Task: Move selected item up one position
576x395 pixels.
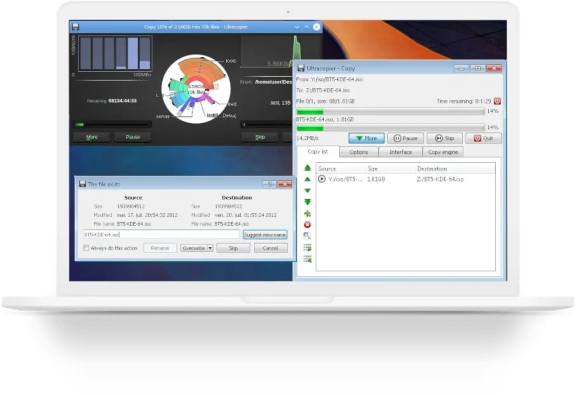Action: 307,179
